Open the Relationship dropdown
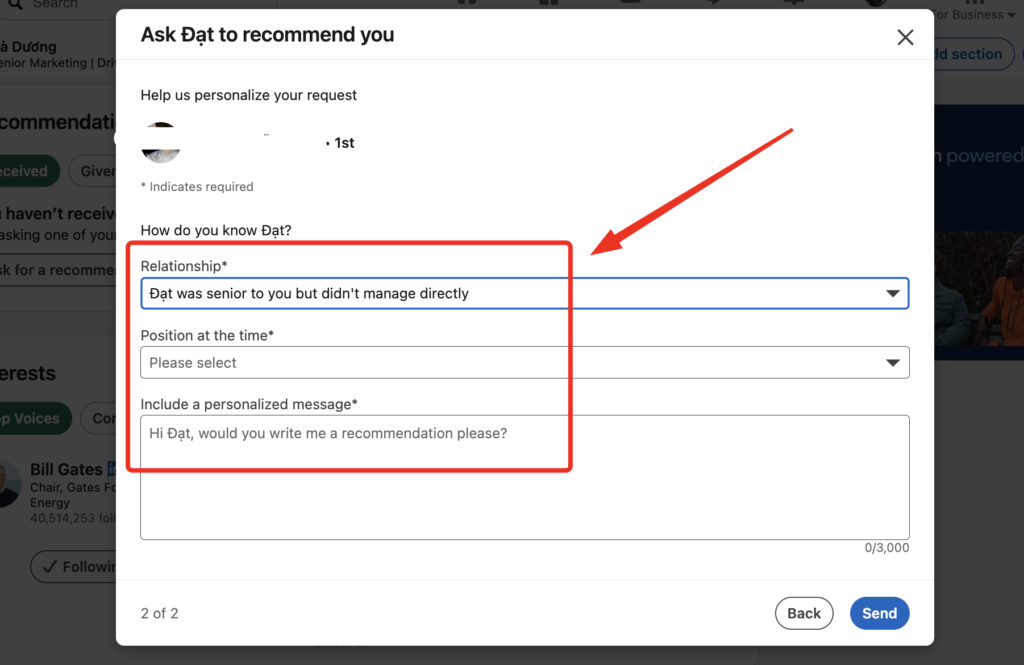1024x665 pixels. tap(524, 293)
